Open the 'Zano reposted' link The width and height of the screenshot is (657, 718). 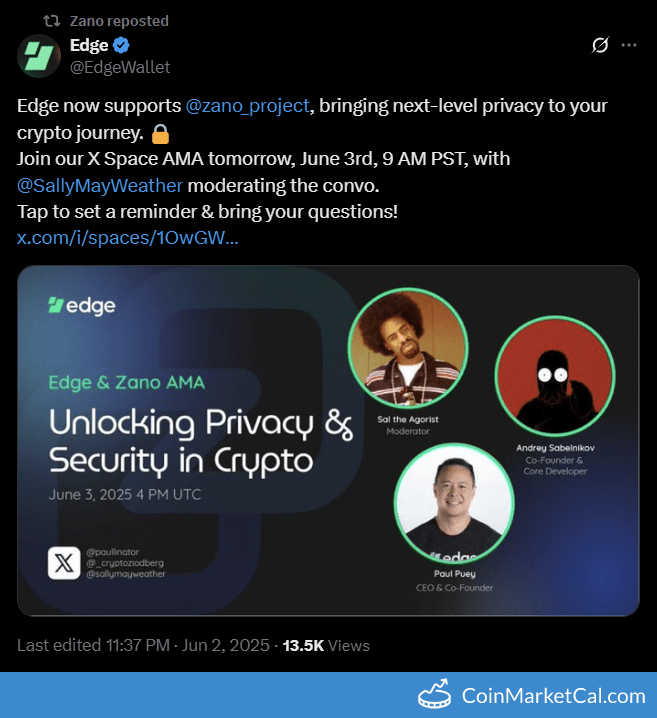(119, 20)
